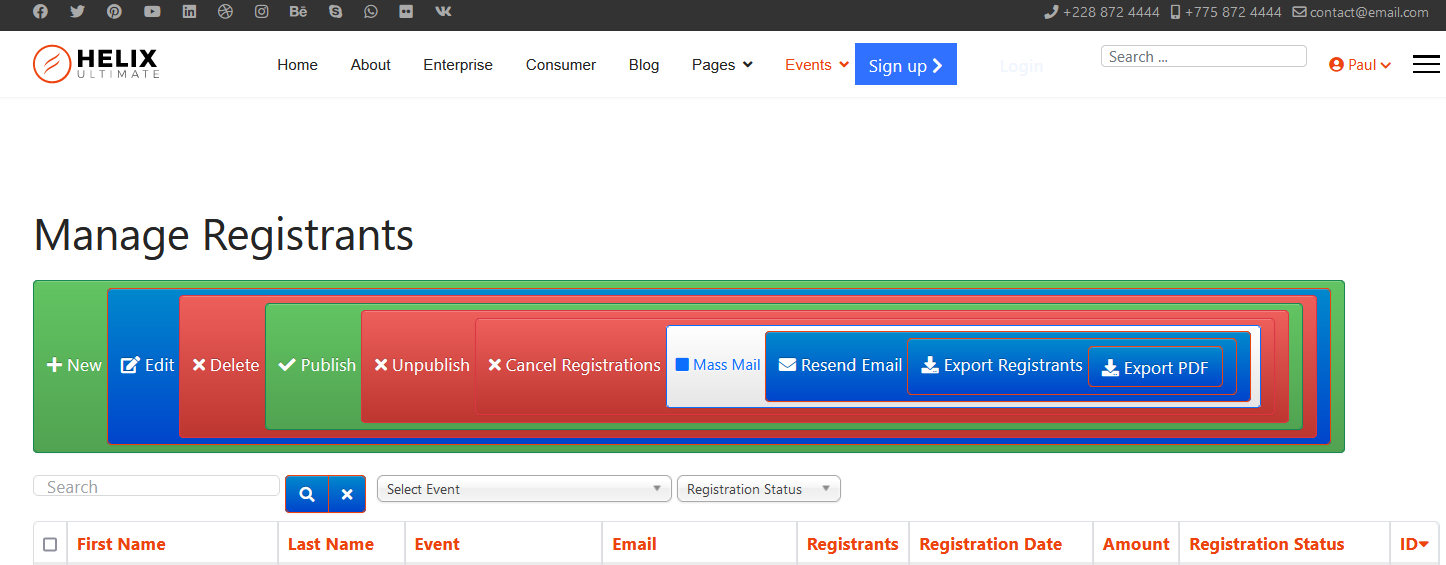1446x565 pixels.
Task: Open the Twitter social link
Action: point(77,12)
